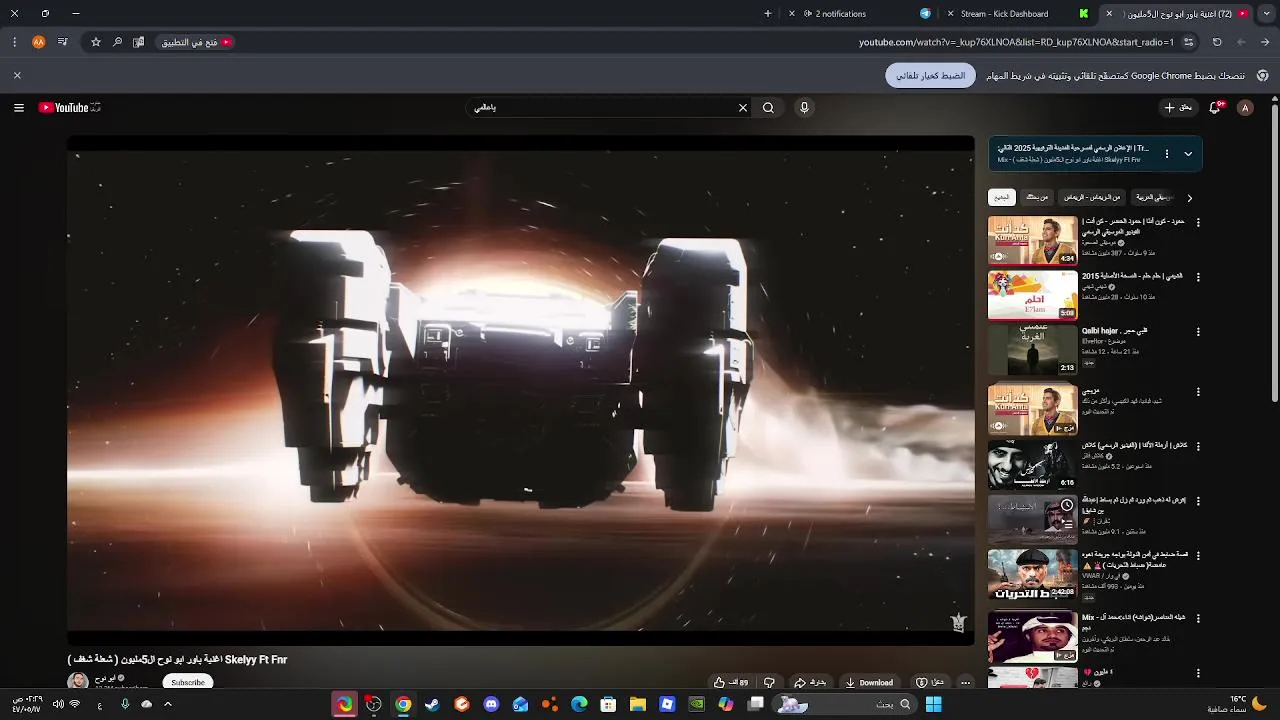Open Steam from the taskbar

coord(432,705)
